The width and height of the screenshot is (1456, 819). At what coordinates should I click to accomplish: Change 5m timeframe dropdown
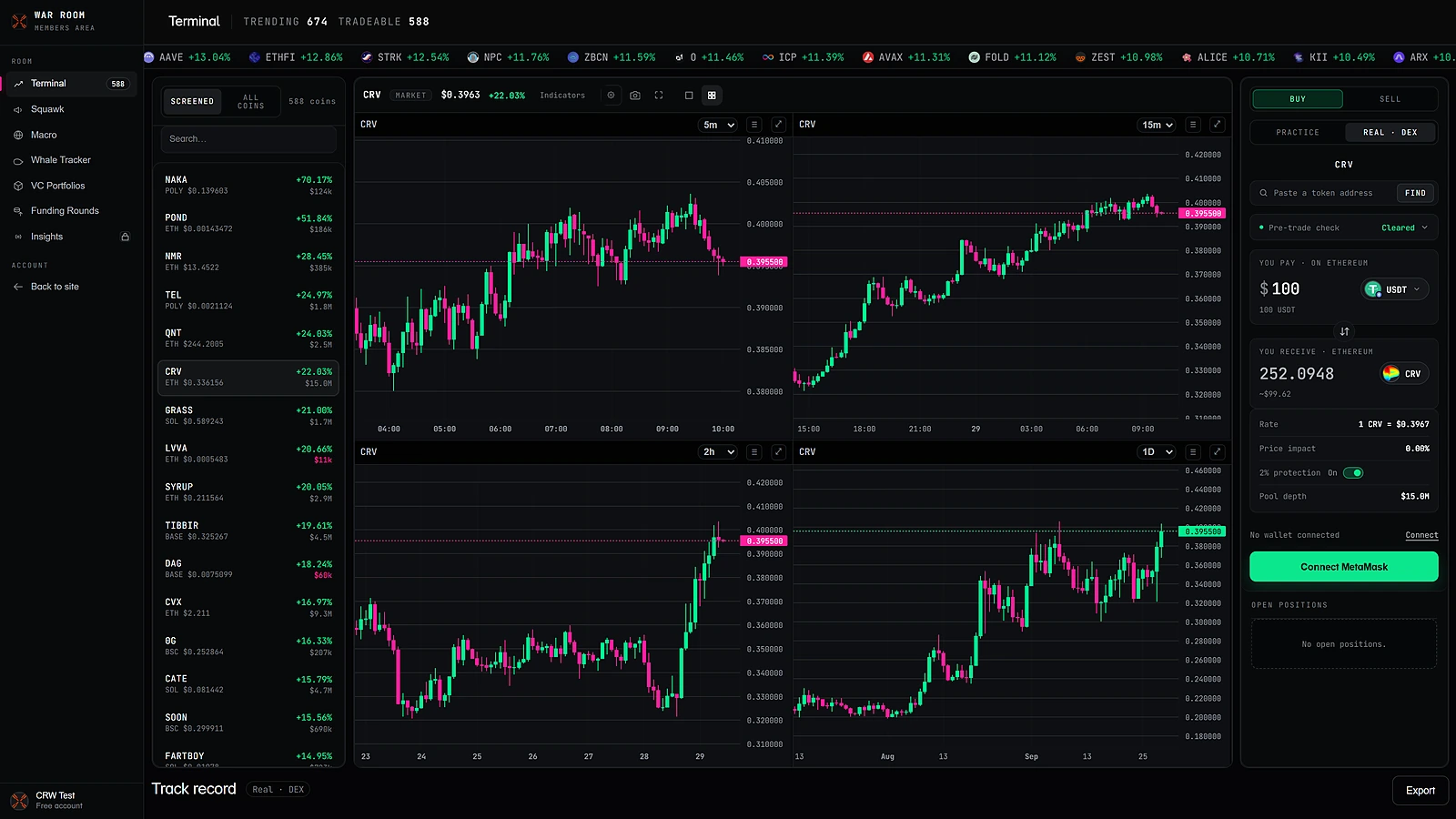coord(718,125)
